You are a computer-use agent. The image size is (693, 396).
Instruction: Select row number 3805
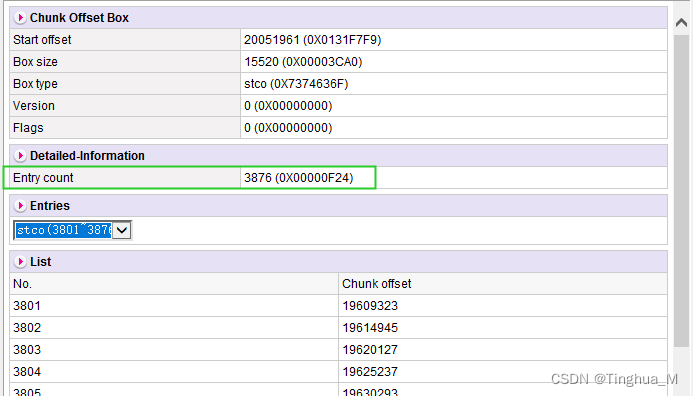coord(27,392)
